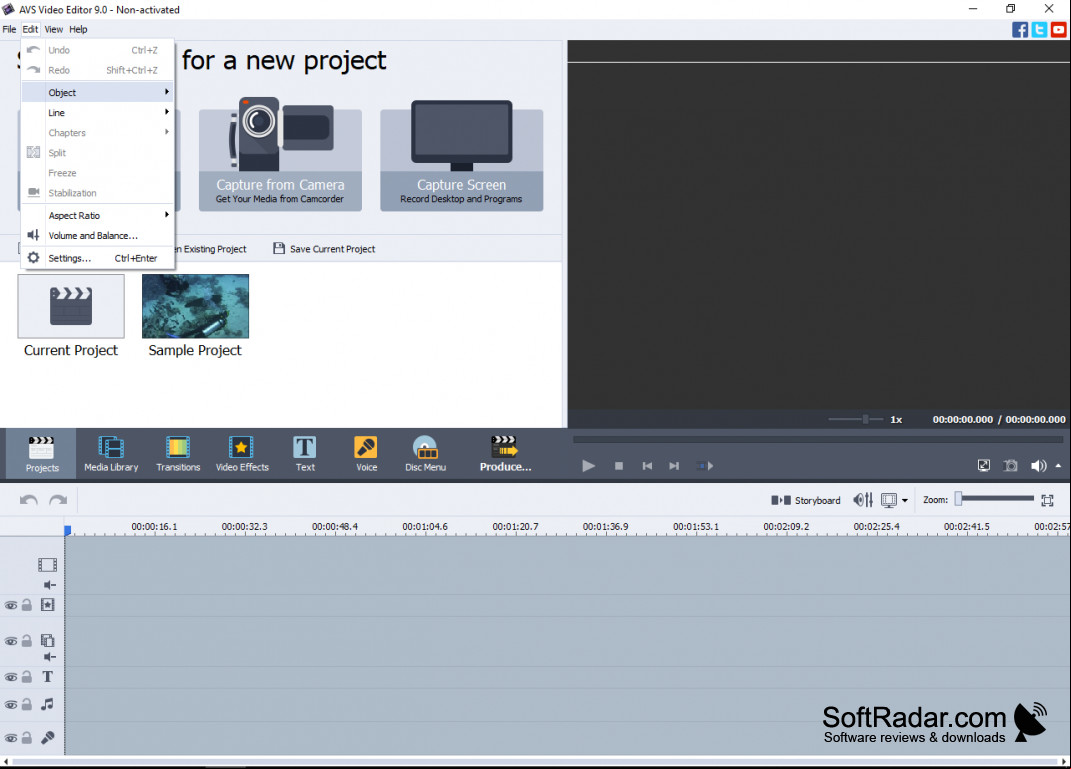Stop the preview playback

619,466
